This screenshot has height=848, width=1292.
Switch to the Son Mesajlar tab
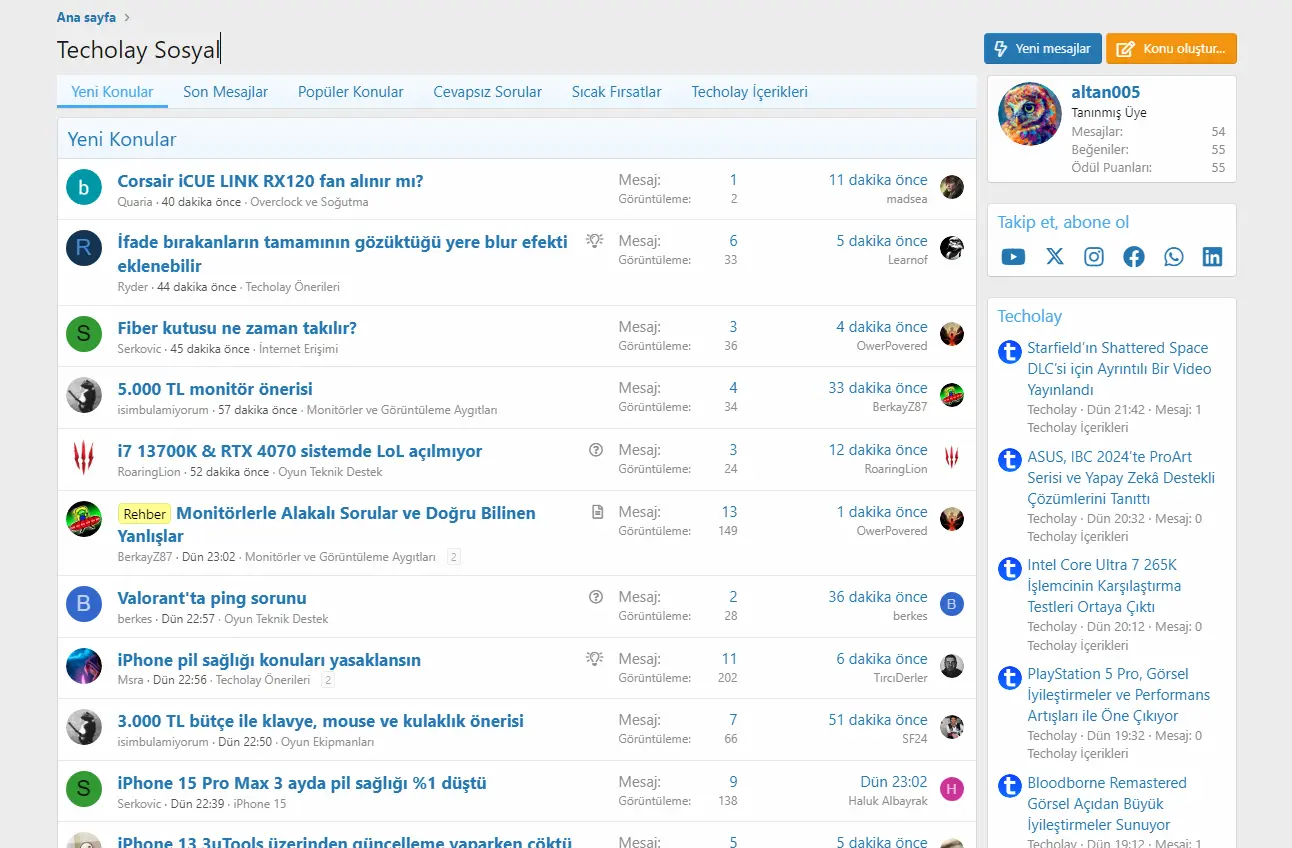(226, 92)
